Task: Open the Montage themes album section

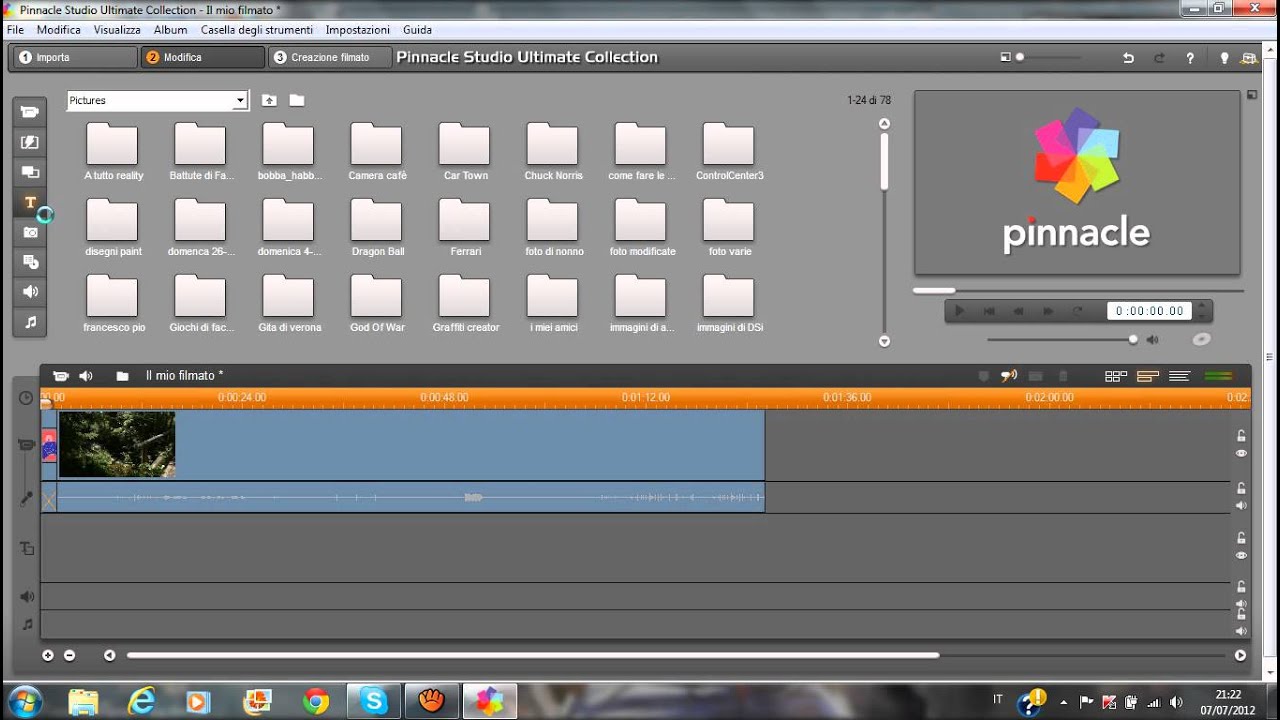Action: [x=30, y=172]
